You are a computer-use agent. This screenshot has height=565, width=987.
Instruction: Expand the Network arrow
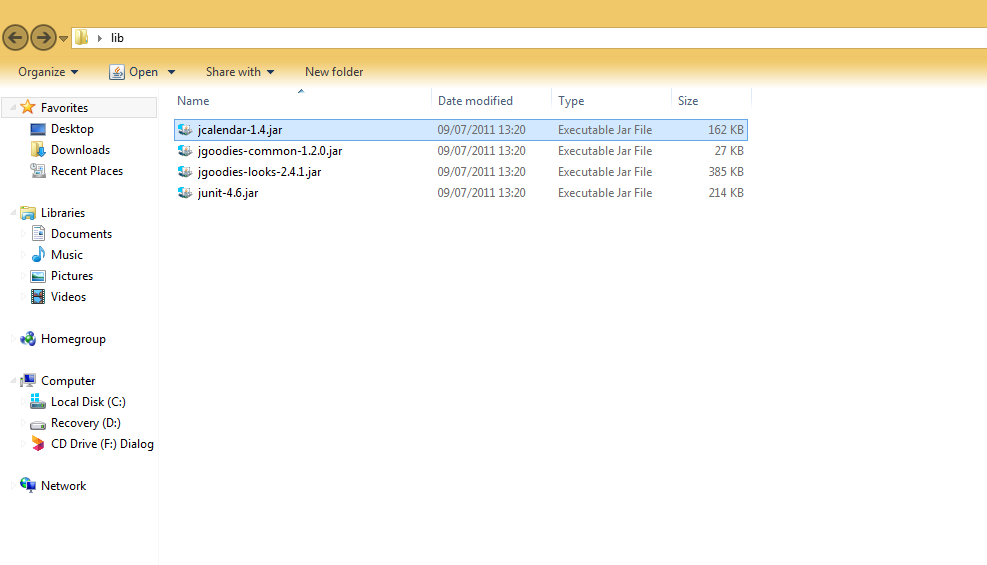pos(13,486)
